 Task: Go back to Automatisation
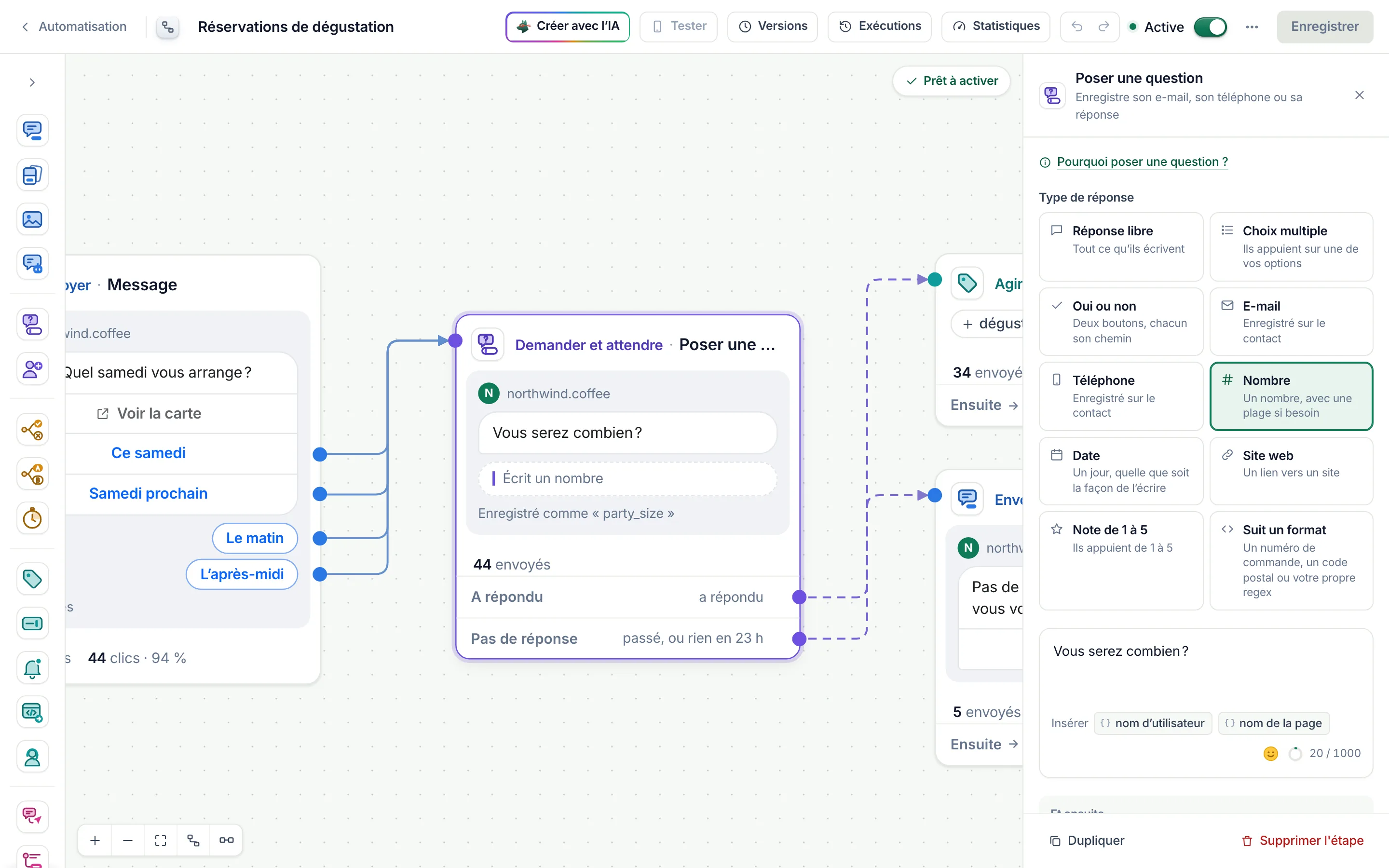pyautogui.click(x=74, y=27)
